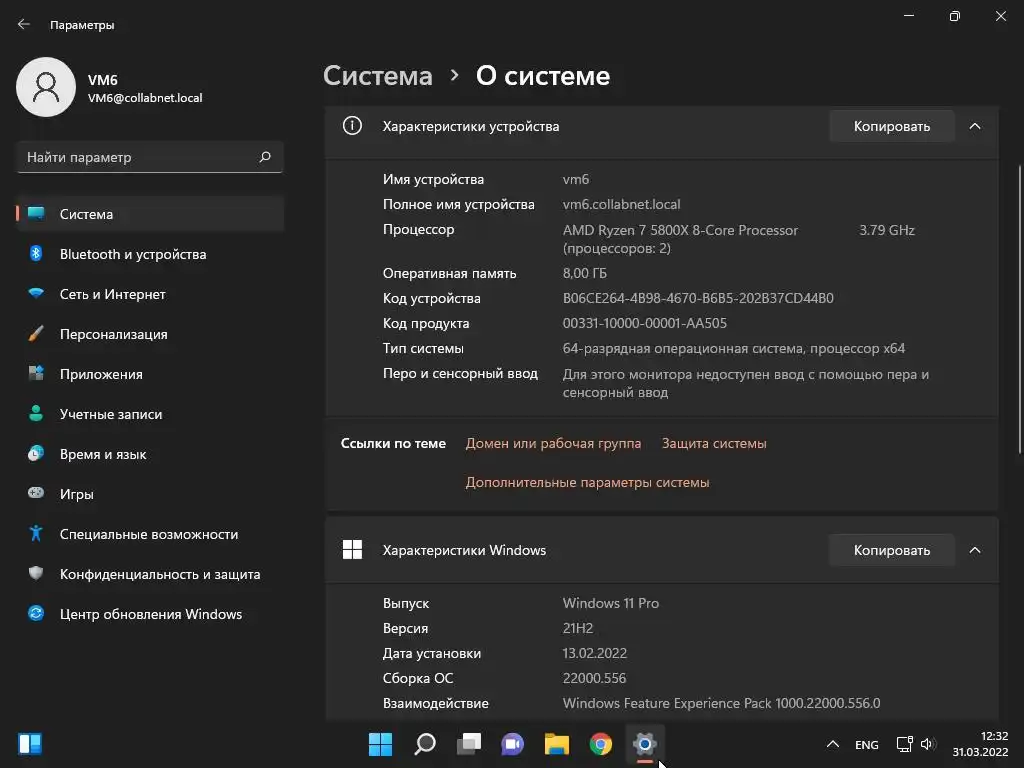Viewport: 1024px width, 768px height.
Task: Click OS build value 22000.556
Action: pos(594,678)
